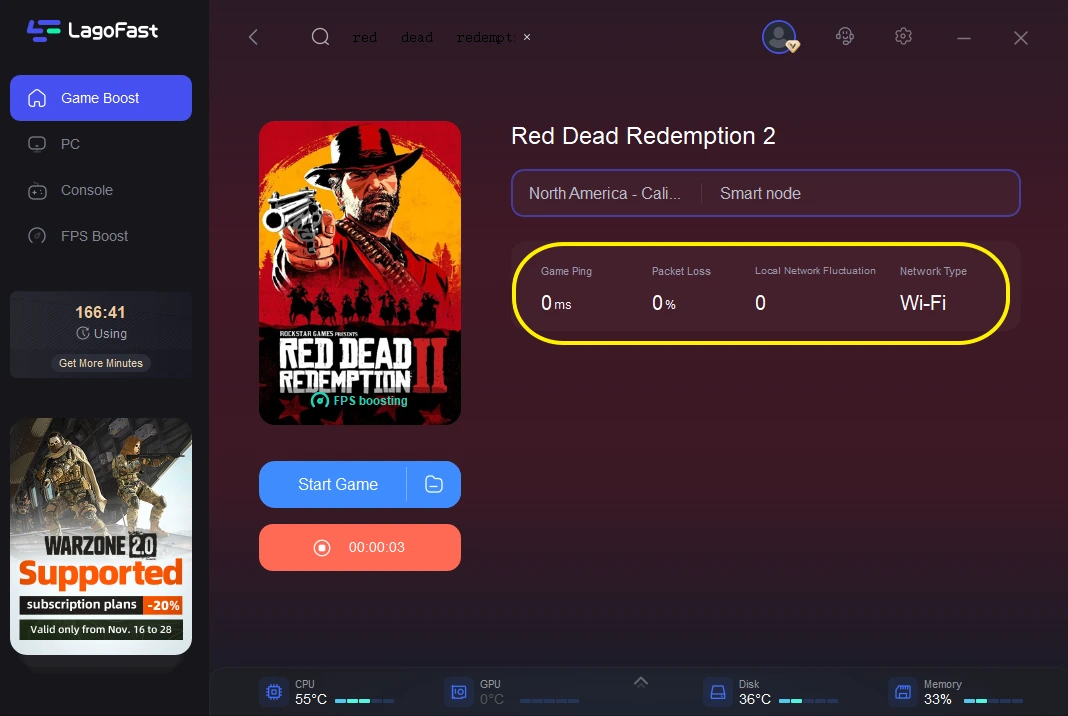This screenshot has width=1068, height=716.
Task: Click the search magnifier icon
Action: click(320, 37)
